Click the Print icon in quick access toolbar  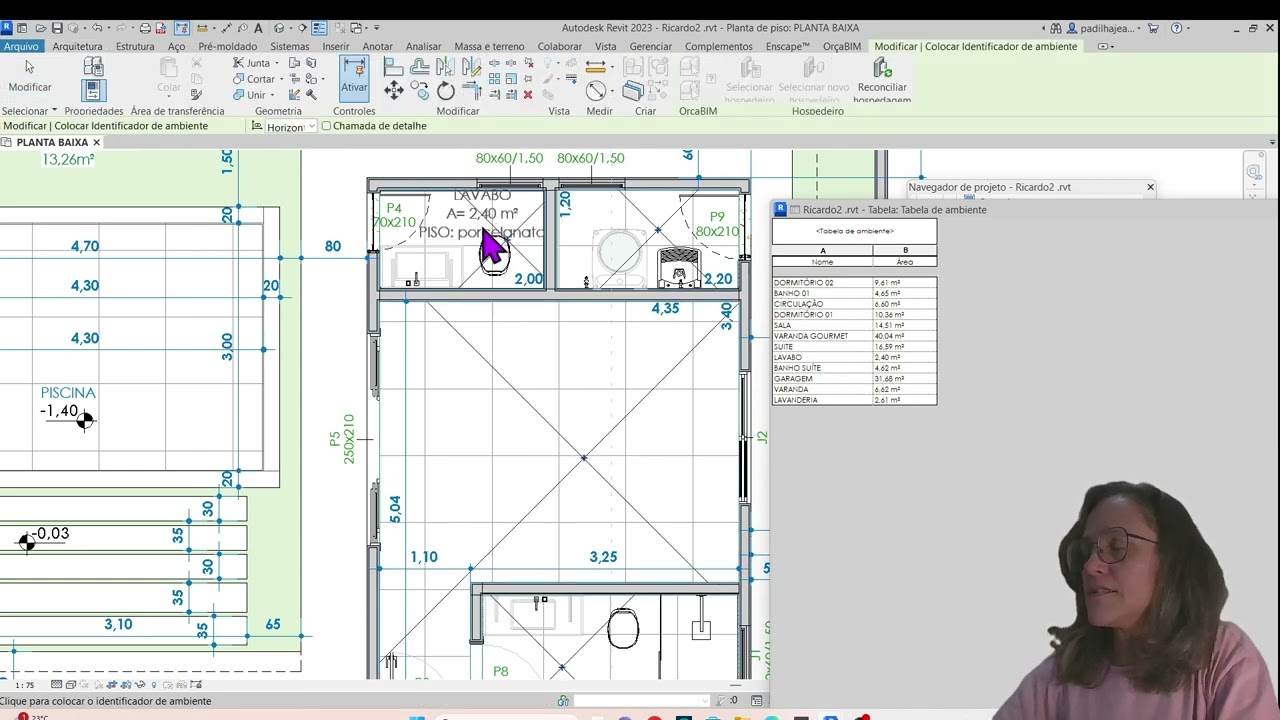pos(145,28)
